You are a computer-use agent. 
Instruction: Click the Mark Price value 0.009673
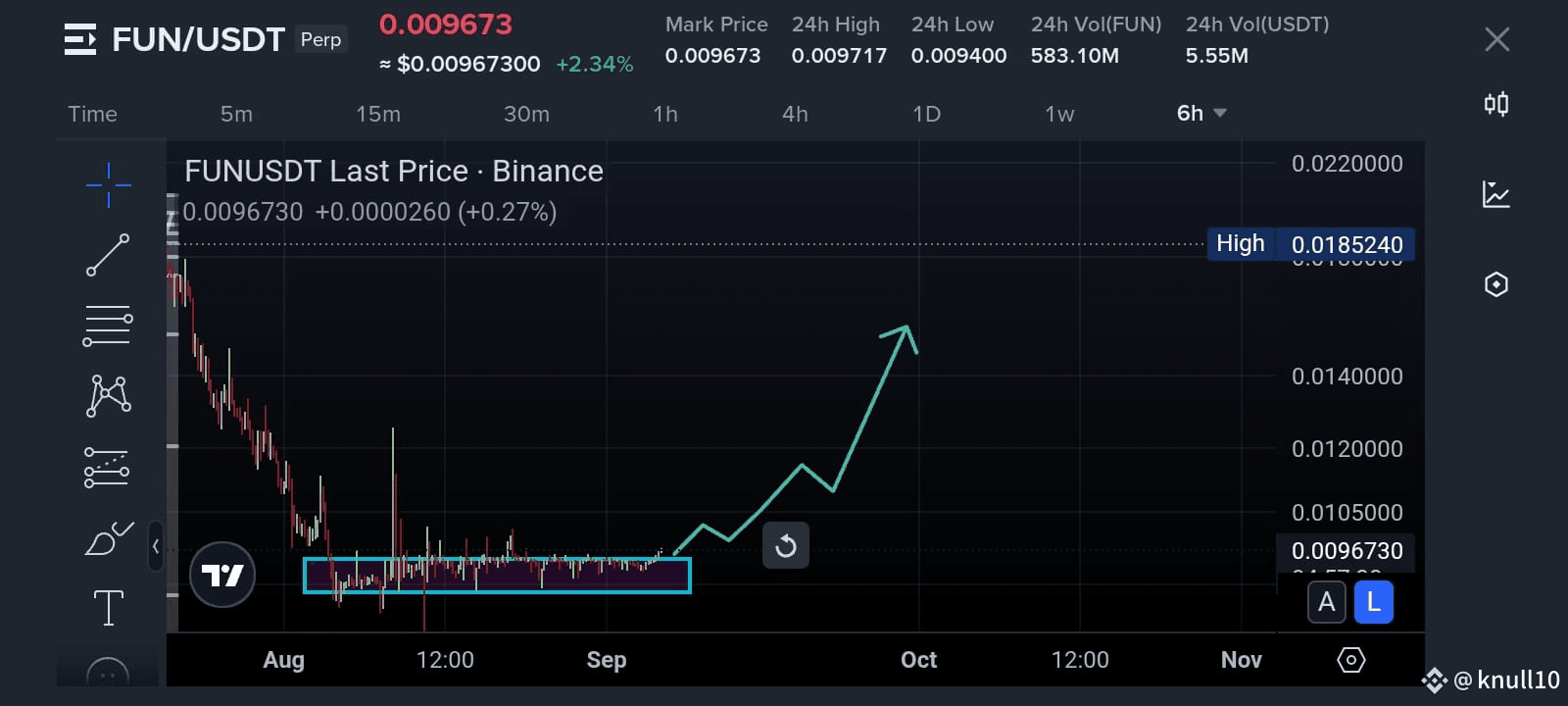[x=712, y=56]
